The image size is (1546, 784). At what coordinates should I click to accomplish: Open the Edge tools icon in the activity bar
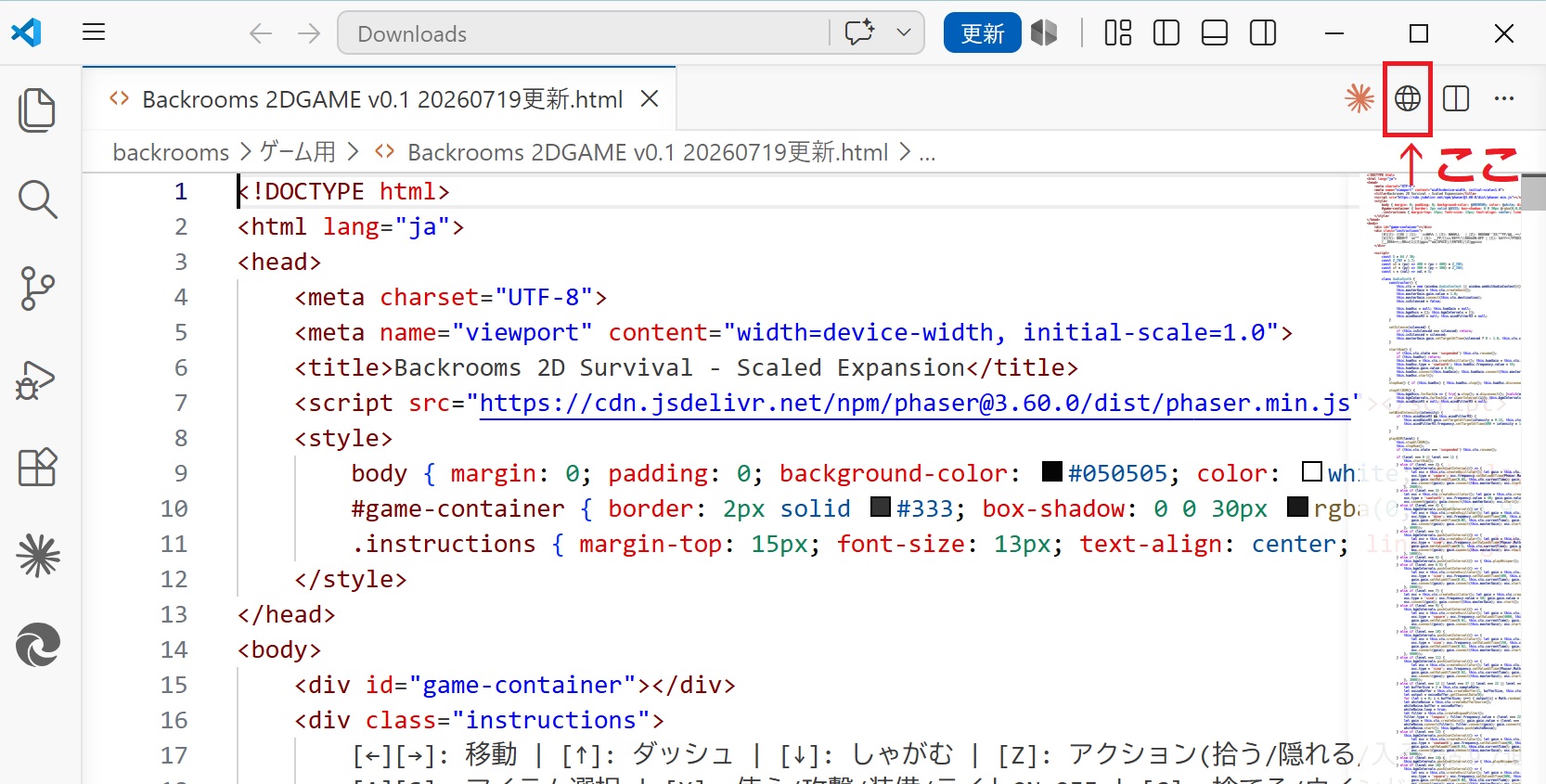point(37,645)
